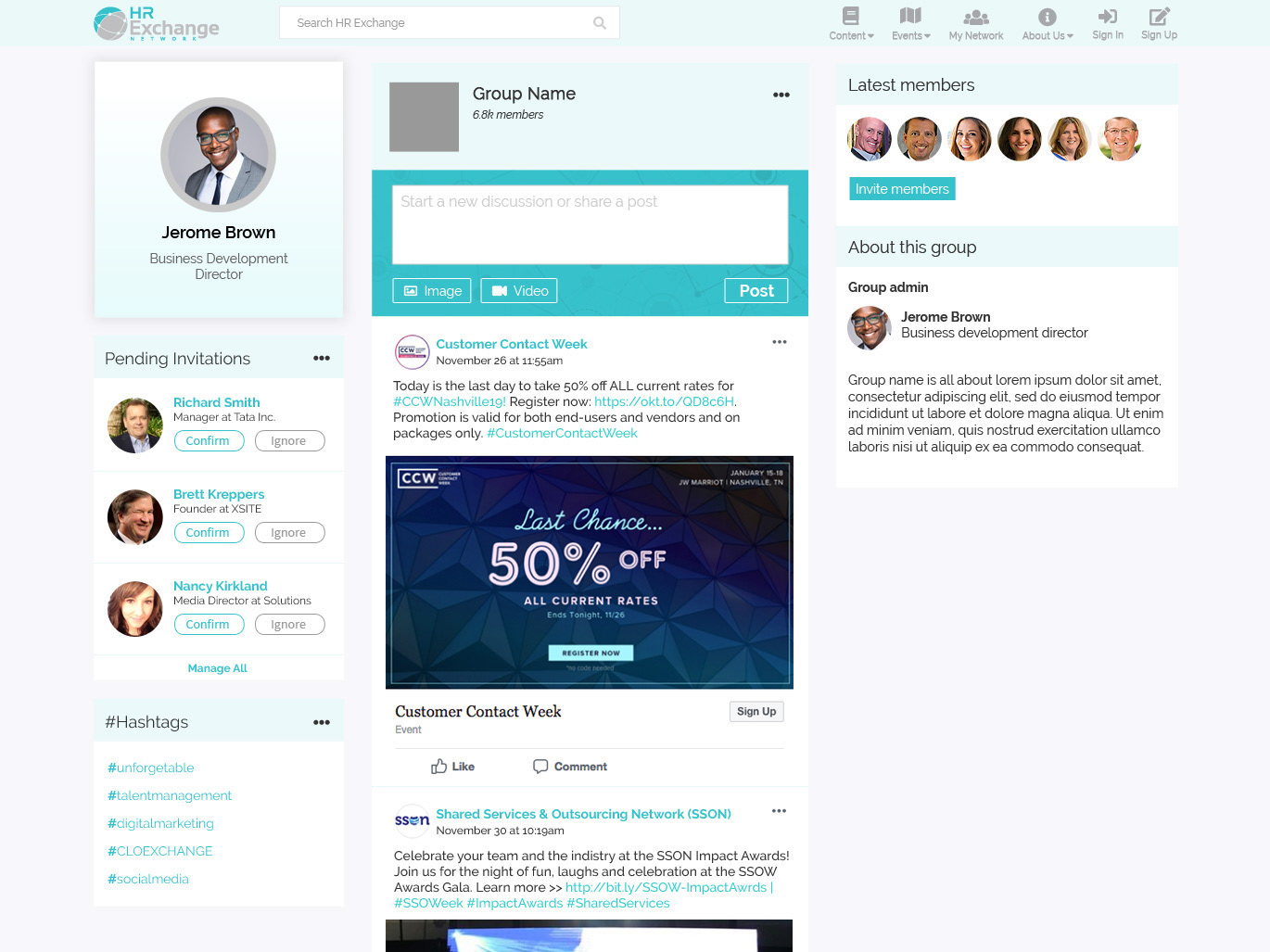This screenshot has width=1270, height=952.
Task: Select the #digitalmarketing hashtag
Action: pyautogui.click(x=160, y=823)
